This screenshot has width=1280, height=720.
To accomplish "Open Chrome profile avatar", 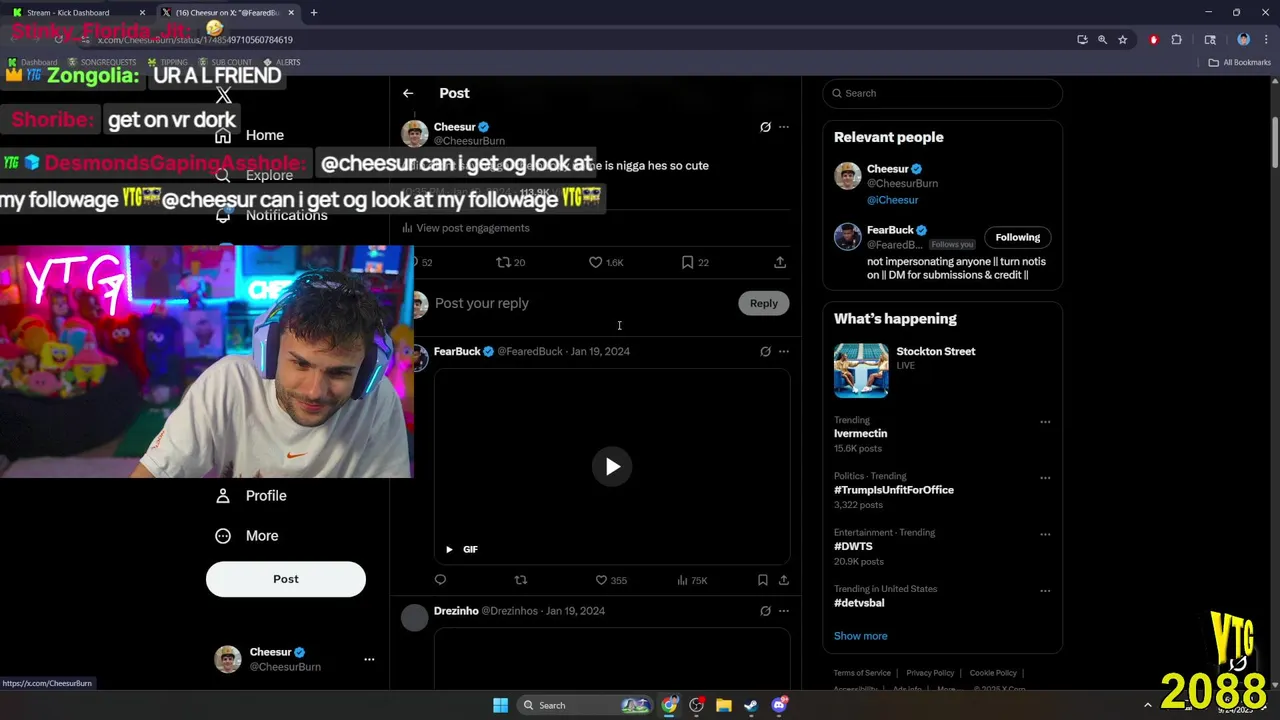I will [x=1243, y=40].
